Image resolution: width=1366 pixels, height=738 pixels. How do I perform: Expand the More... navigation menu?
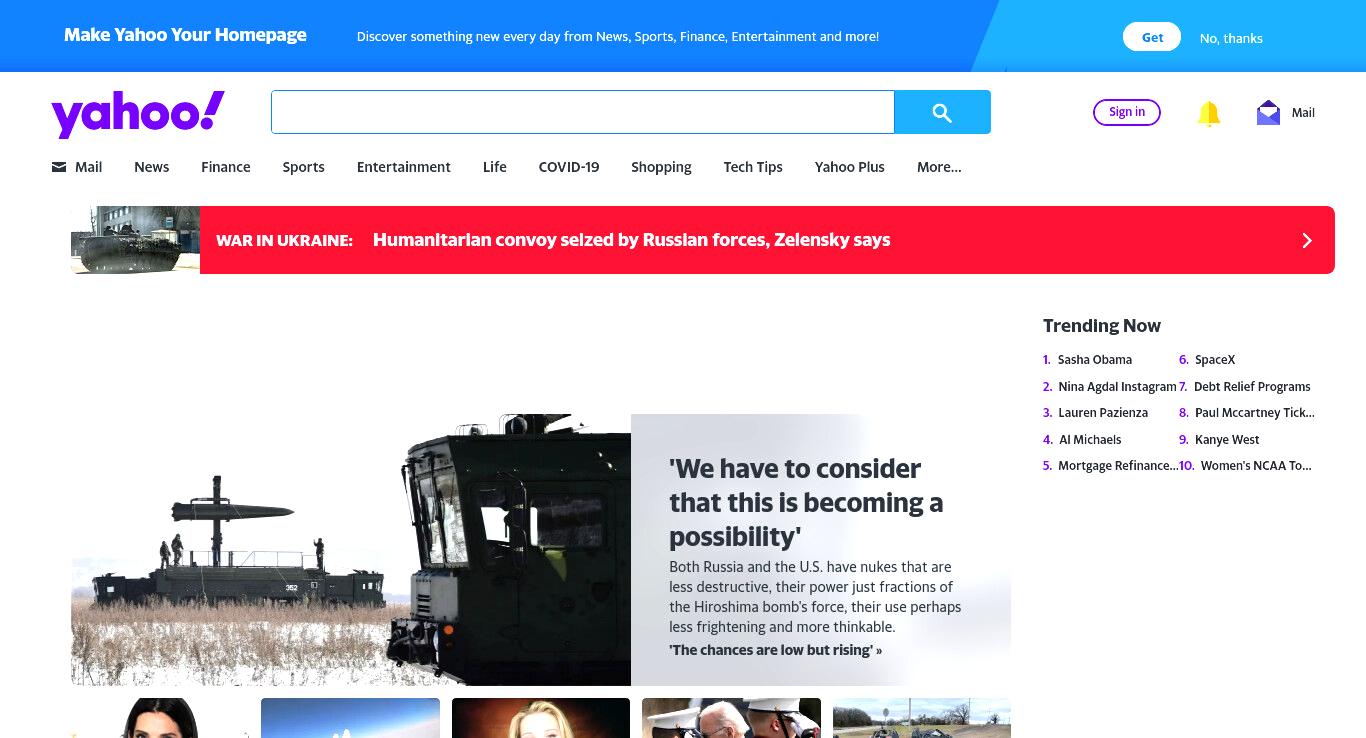[939, 167]
